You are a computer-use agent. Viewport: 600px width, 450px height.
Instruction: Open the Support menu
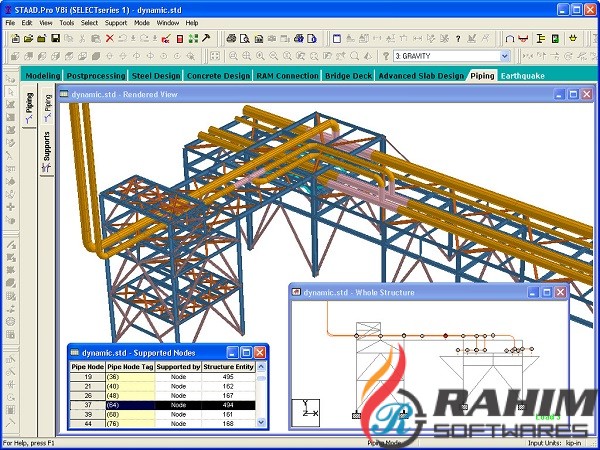pyautogui.click(x=116, y=22)
